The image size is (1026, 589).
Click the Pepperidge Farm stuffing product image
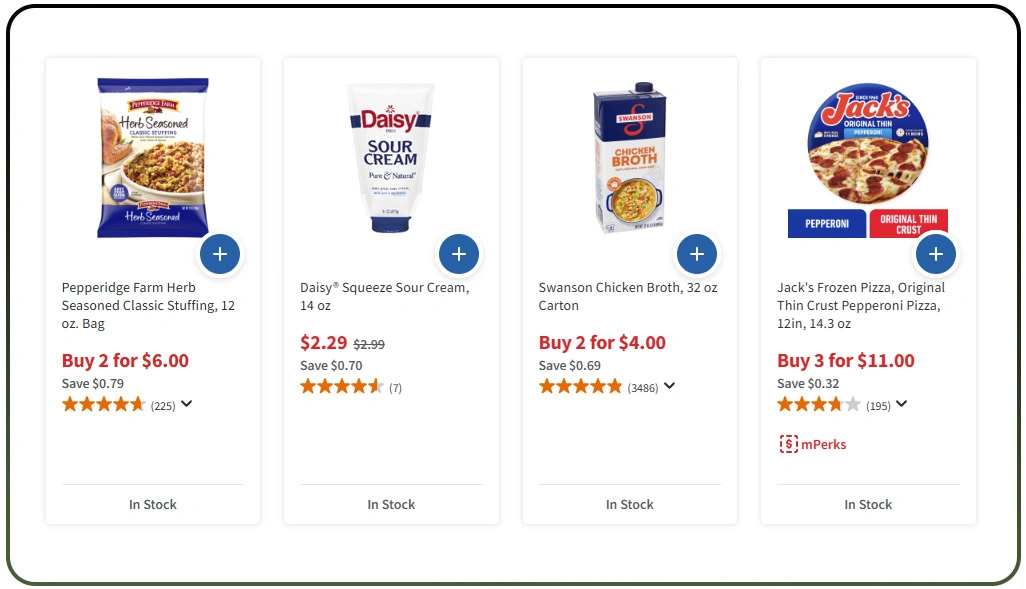(152, 157)
